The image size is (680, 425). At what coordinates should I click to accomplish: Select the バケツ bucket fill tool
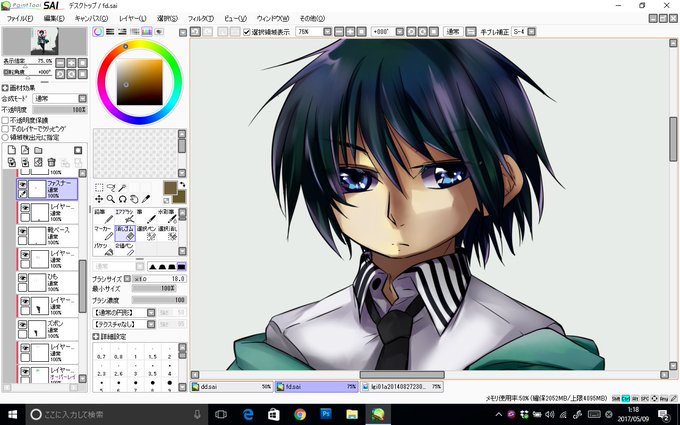(x=103, y=249)
